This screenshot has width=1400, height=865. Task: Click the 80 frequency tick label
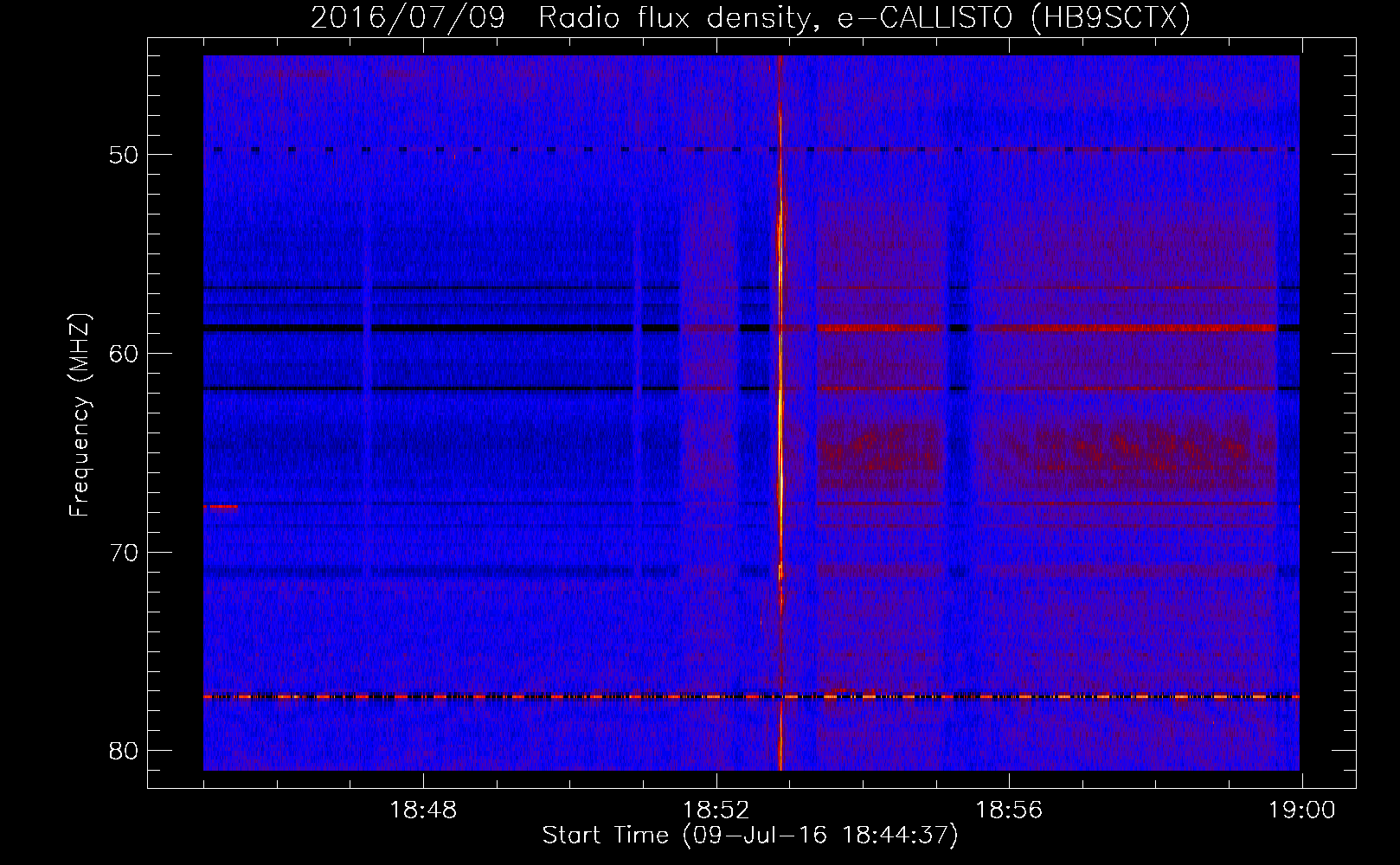click(125, 750)
